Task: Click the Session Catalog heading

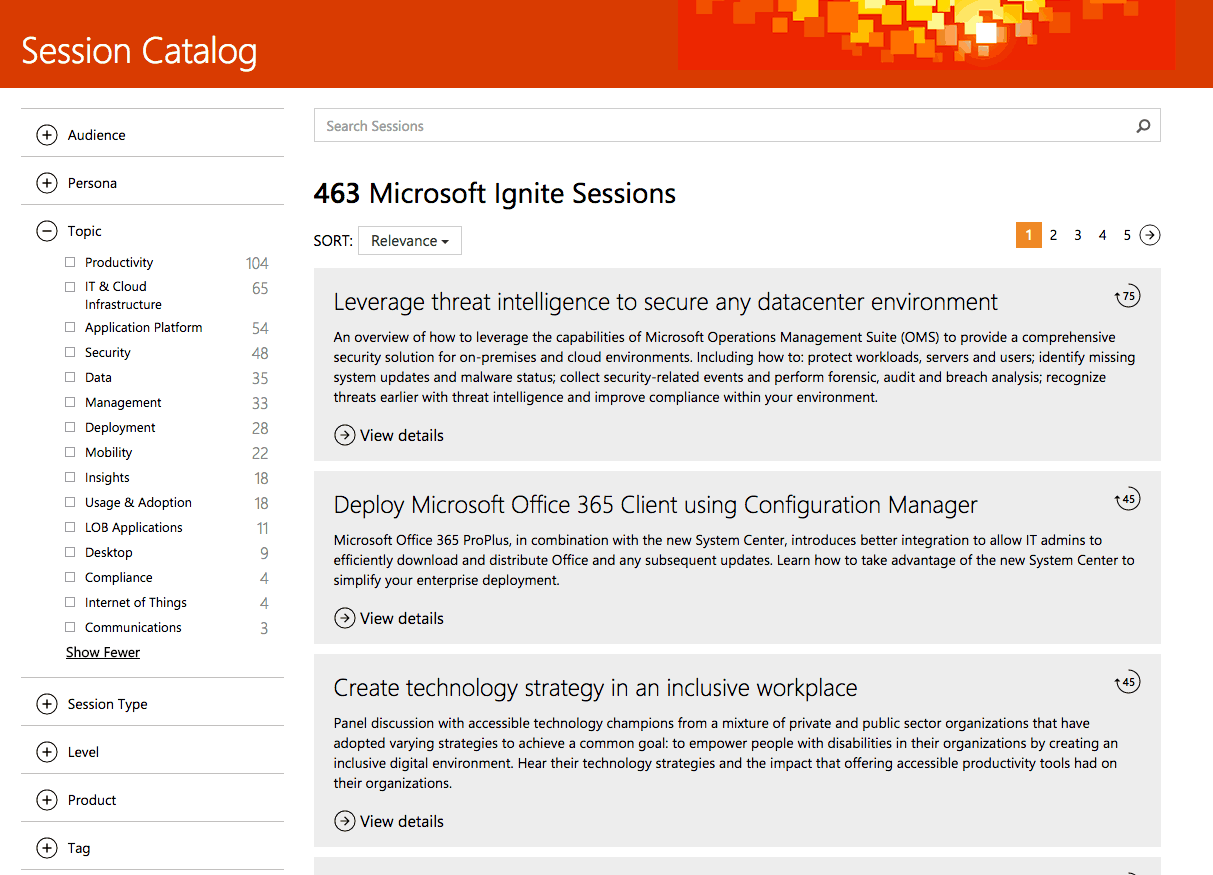Action: point(139,51)
